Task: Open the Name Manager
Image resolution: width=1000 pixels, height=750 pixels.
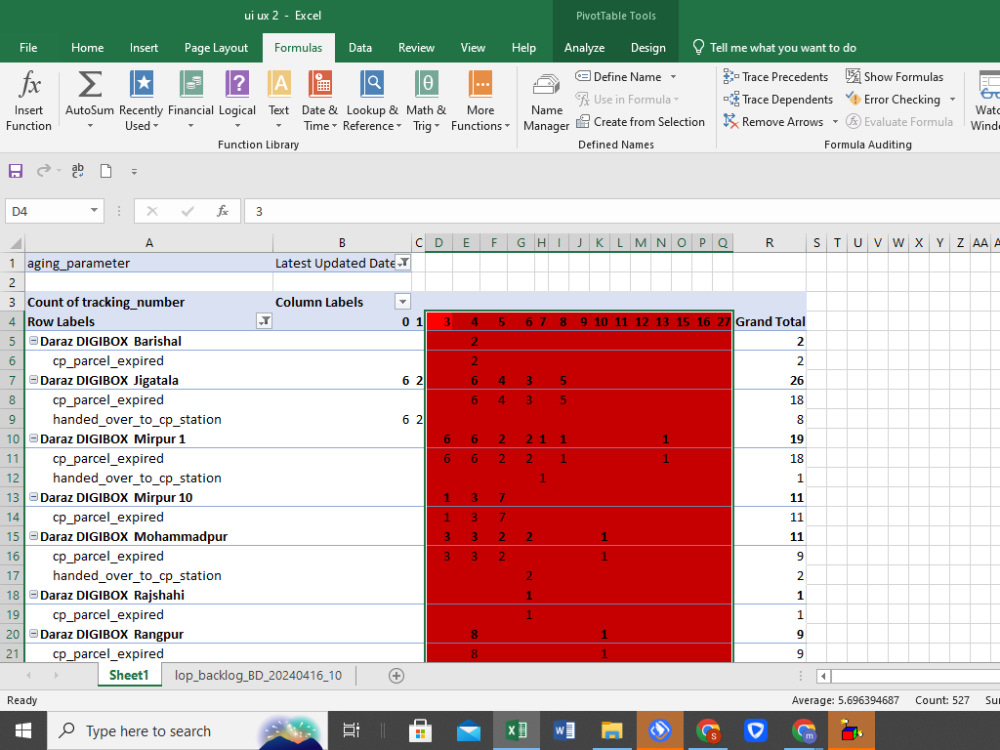Action: pyautogui.click(x=546, y=100)
